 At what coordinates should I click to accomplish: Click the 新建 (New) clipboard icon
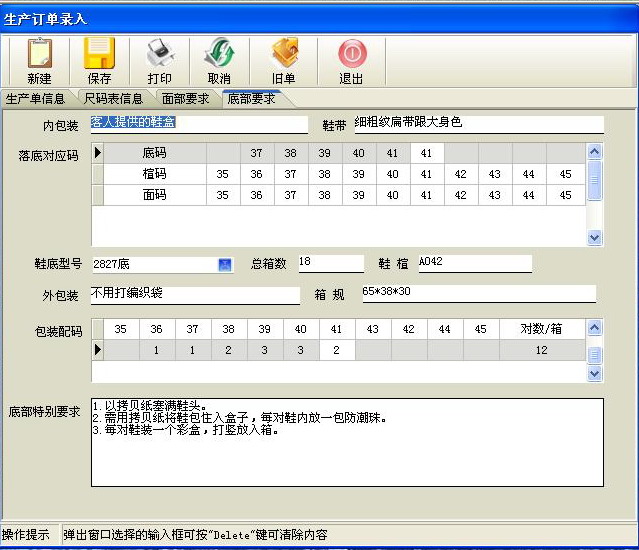click(40, 54)
